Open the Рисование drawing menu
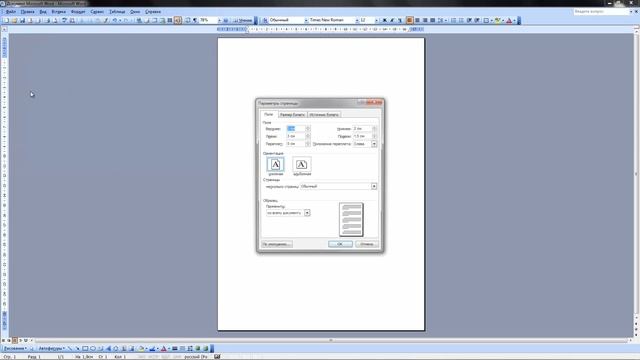Image resolution: width=640 pixels, height=360 pixels. click(15, 349)
